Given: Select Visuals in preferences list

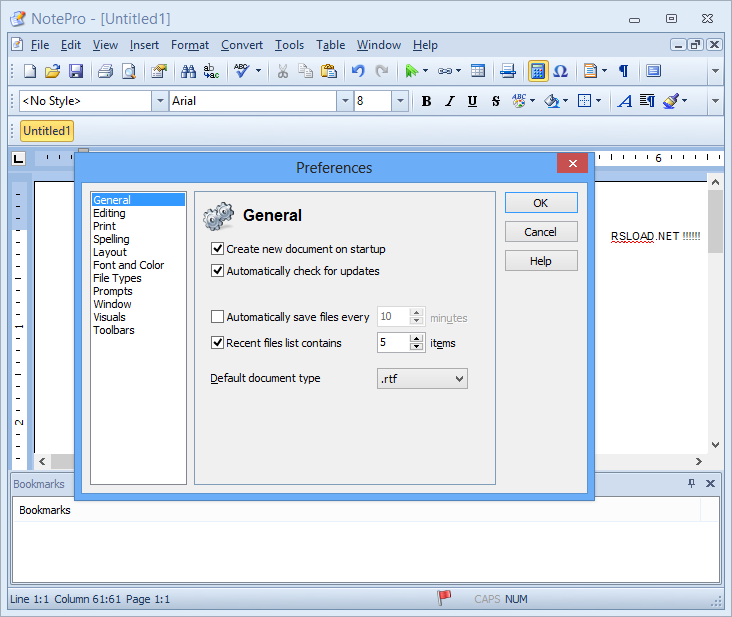Looking at the screenshot, I should pos(109,317).
